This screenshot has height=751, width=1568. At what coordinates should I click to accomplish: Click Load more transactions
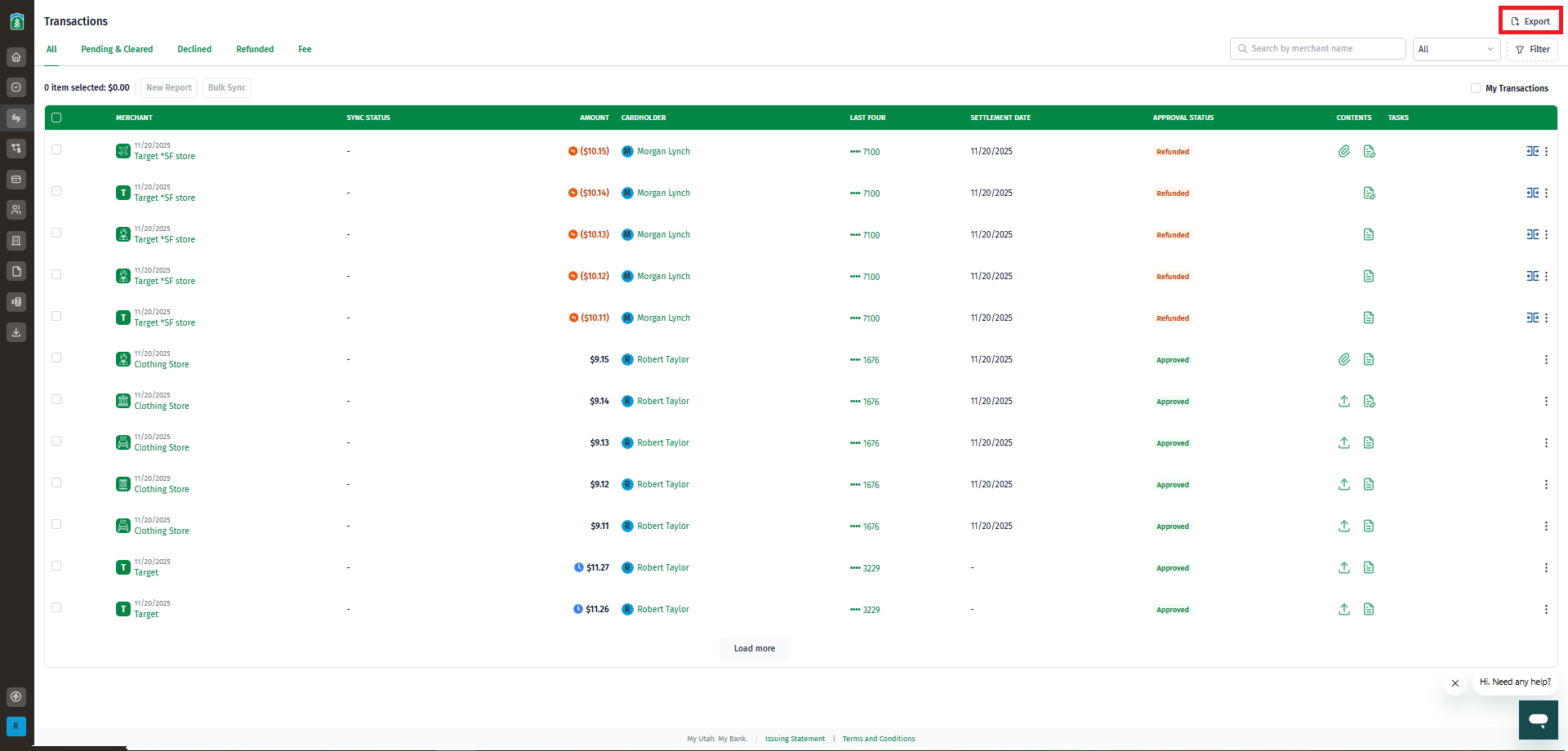click(x=755, y=648)
